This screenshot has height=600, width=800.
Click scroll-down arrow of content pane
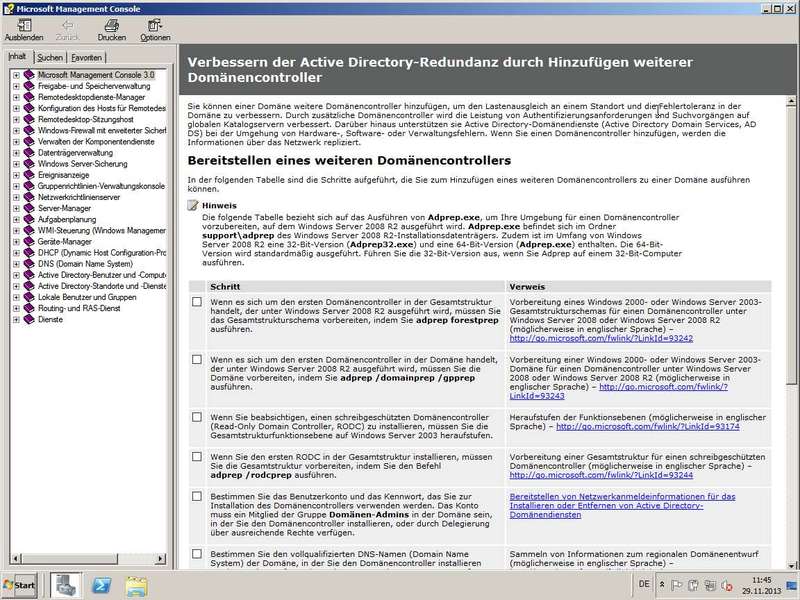[x=791, y=565]
